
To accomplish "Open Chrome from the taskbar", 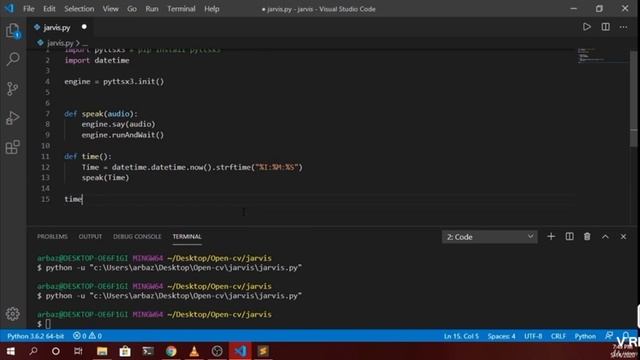I will coord(171,351).
